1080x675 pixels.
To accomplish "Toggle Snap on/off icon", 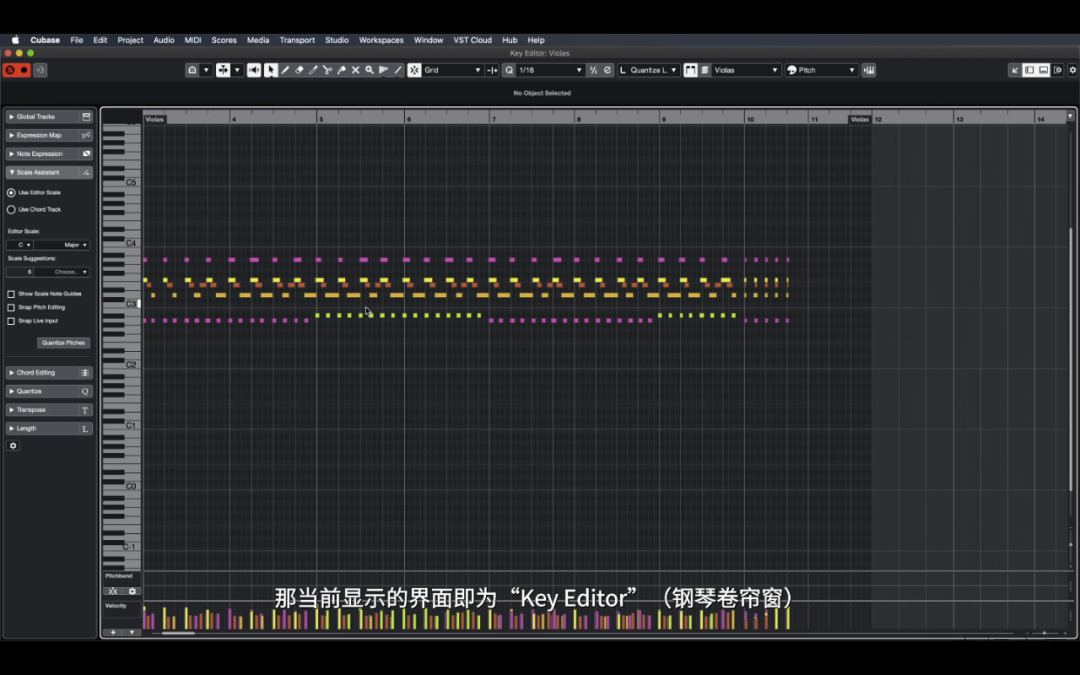I will pyautogui.click(x=414, y=70).
